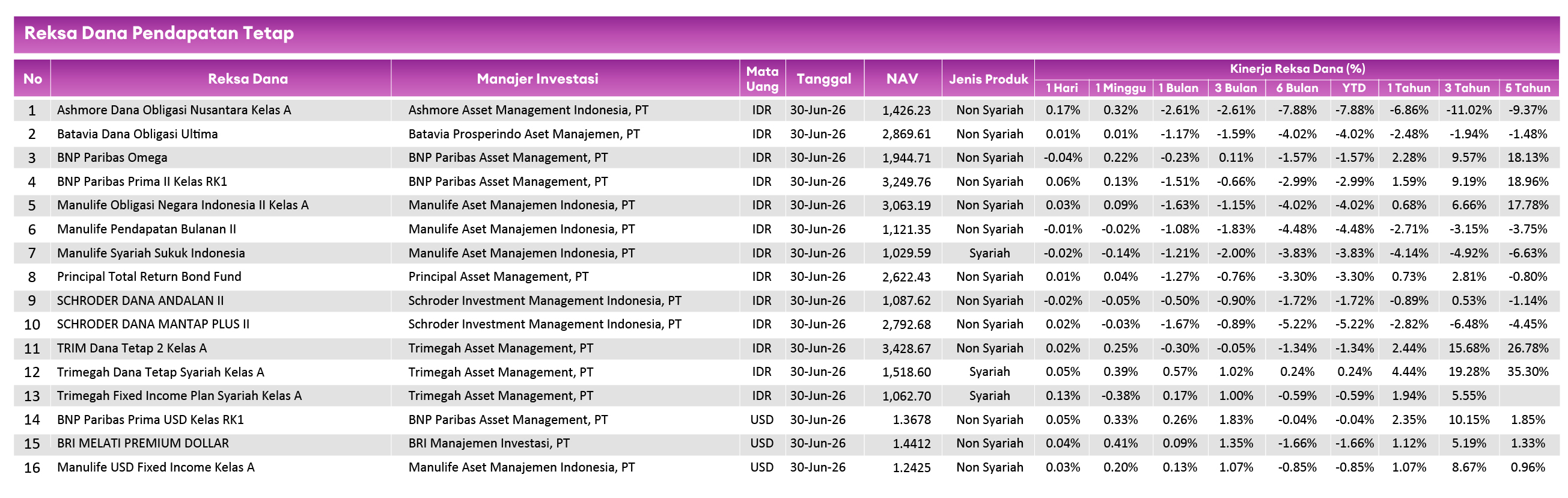
Task: Click the 'NAV' column header
Action: pyautogui.click(x=902, y=79)
